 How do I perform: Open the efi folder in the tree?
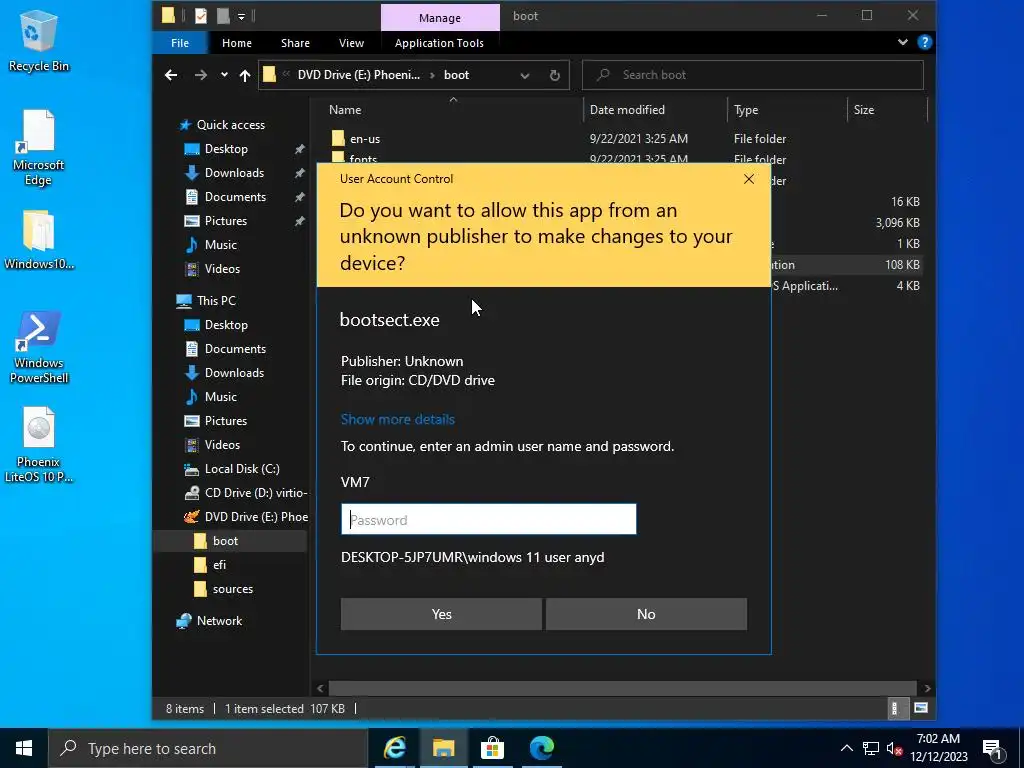pos(219,566)
